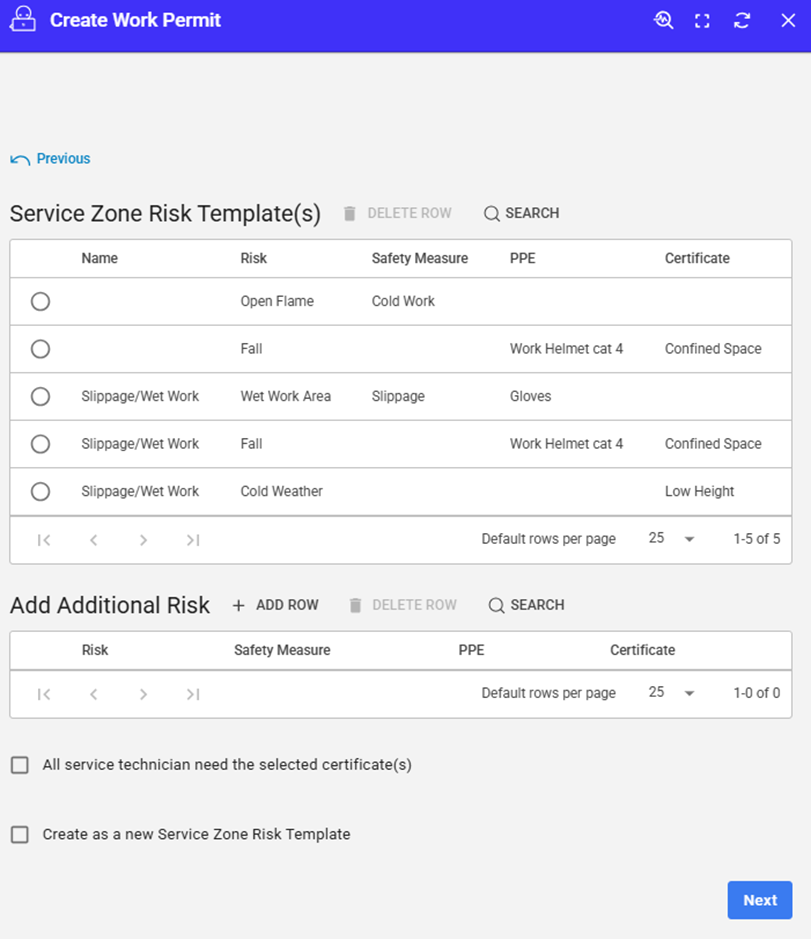Image resolution: width=811 pixels, height=939 pixels.
Task: Click the Certificate column header in template table
Action: pos(697,258)
